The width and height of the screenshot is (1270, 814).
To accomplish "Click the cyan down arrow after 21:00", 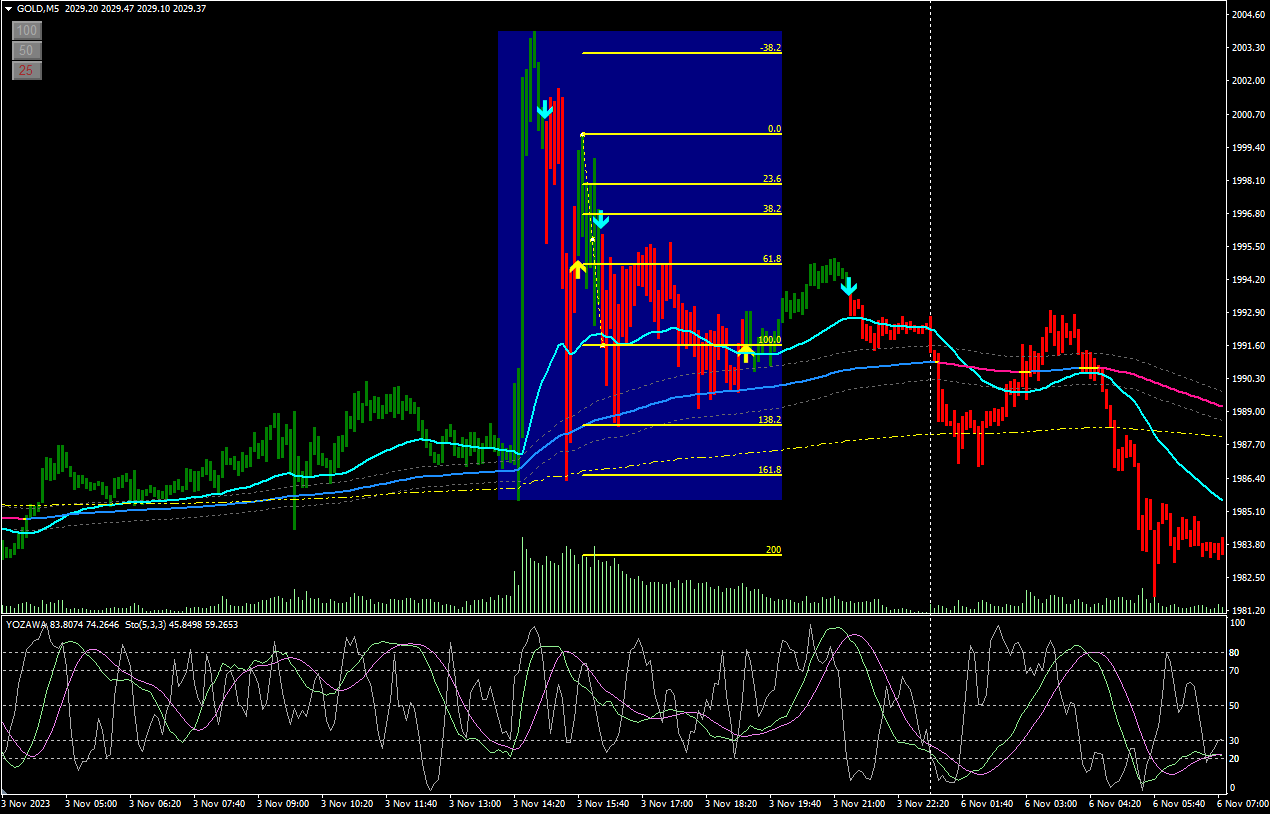I will 848,287.
